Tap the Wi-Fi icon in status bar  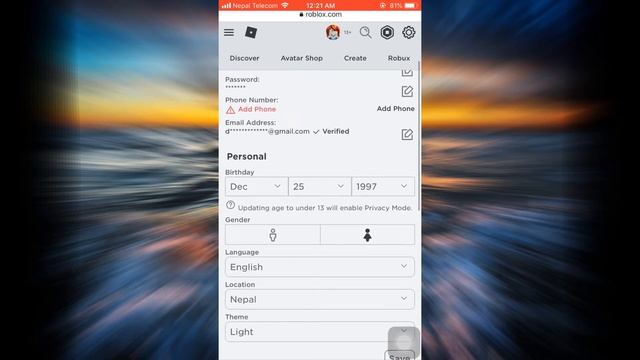click(x=284, y=5)
